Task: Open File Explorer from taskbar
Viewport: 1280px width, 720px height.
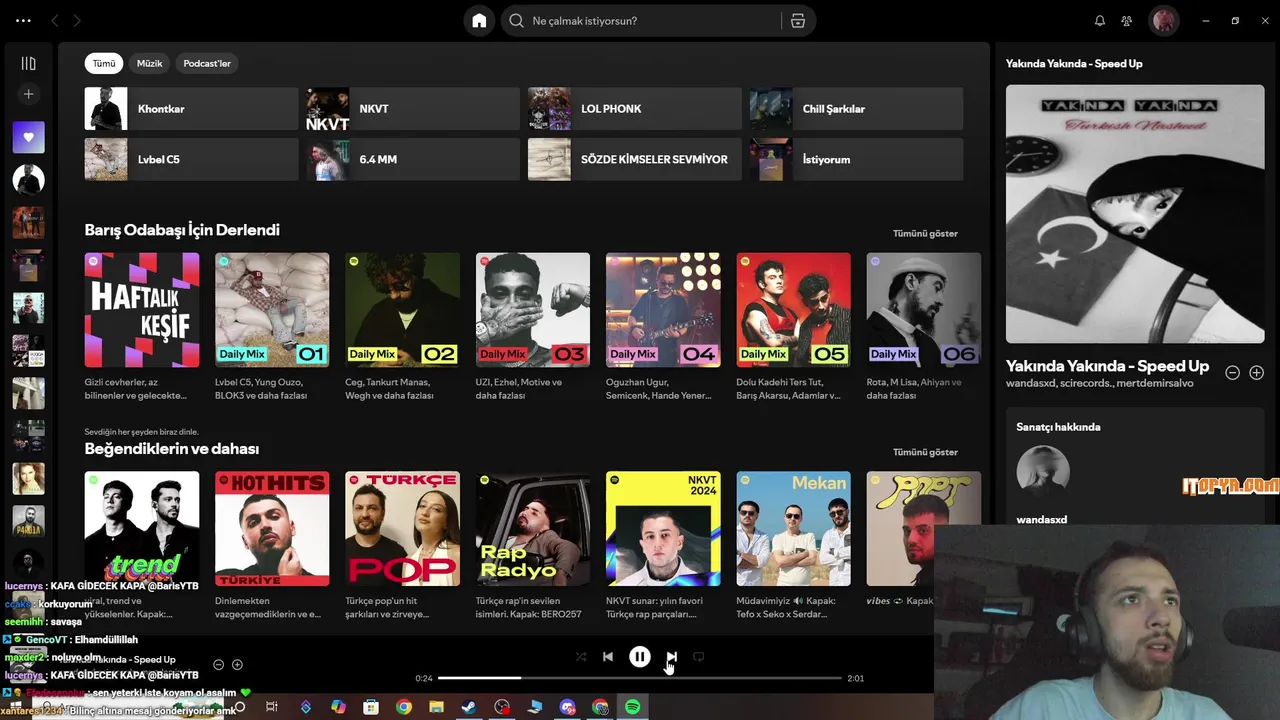Action: [x=436, y=707]
